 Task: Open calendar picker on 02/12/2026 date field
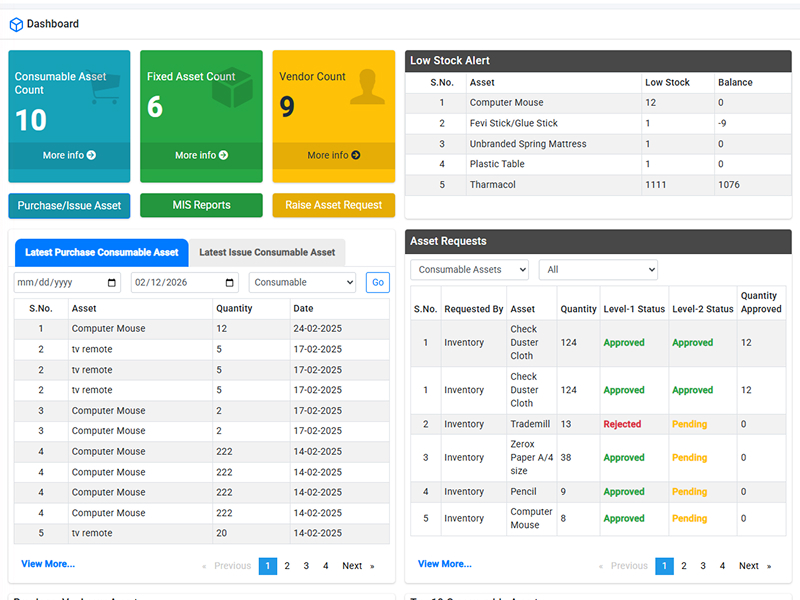click(x=230, y=283)
